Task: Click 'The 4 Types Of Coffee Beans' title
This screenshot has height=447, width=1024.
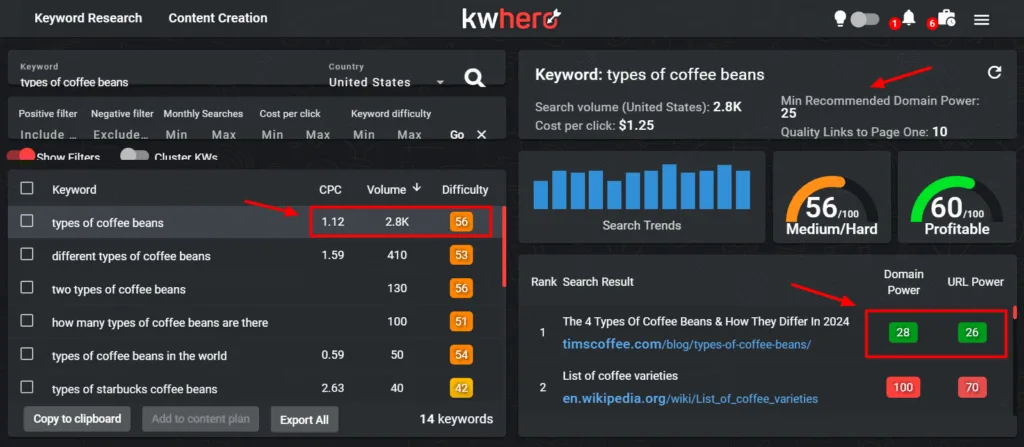Action: pyautogui.click(x=706, y=321)
